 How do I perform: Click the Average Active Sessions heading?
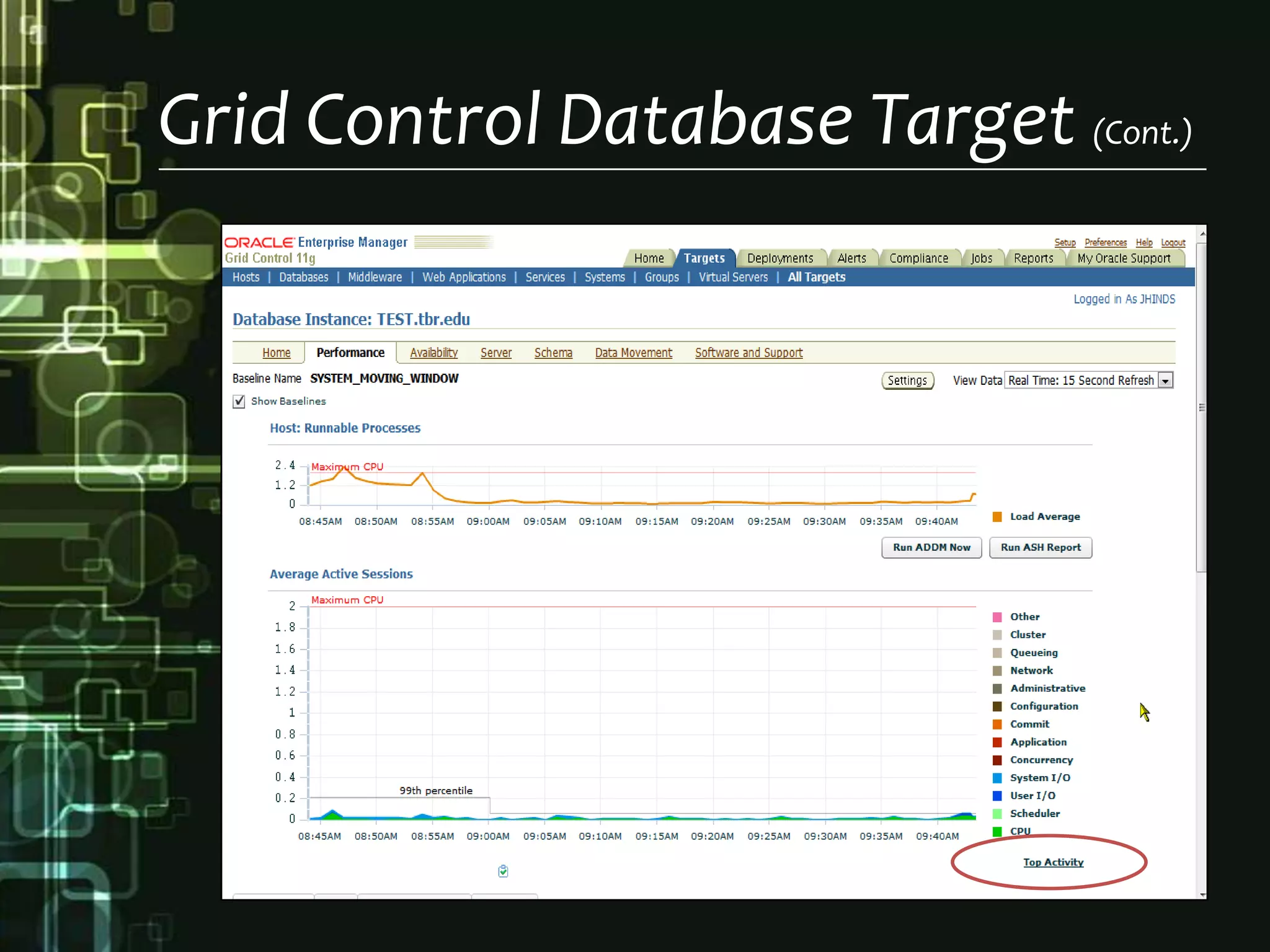pyautogui.click(x=341, y=575)
